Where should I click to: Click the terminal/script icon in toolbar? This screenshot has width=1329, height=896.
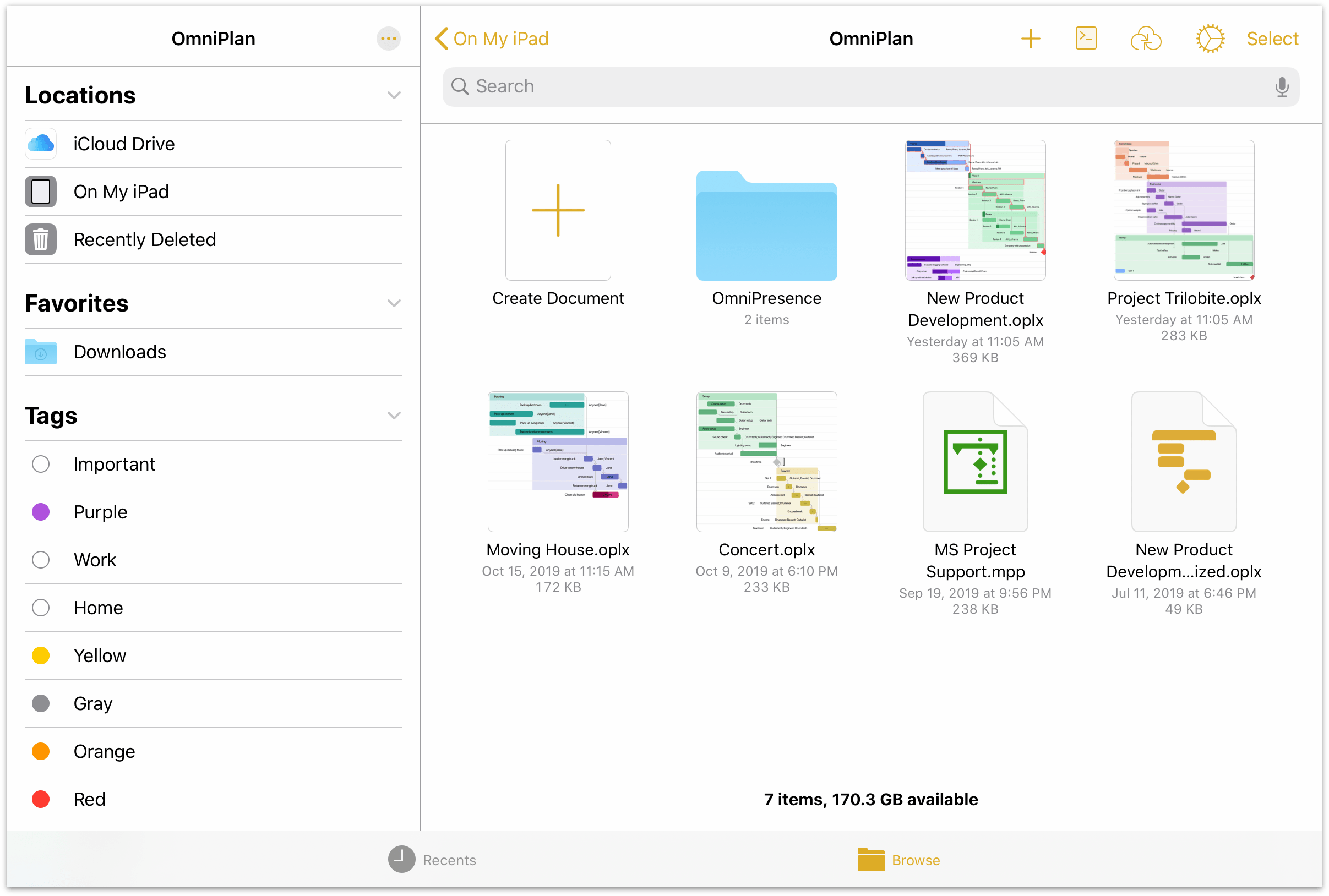tap(1085, 38)
